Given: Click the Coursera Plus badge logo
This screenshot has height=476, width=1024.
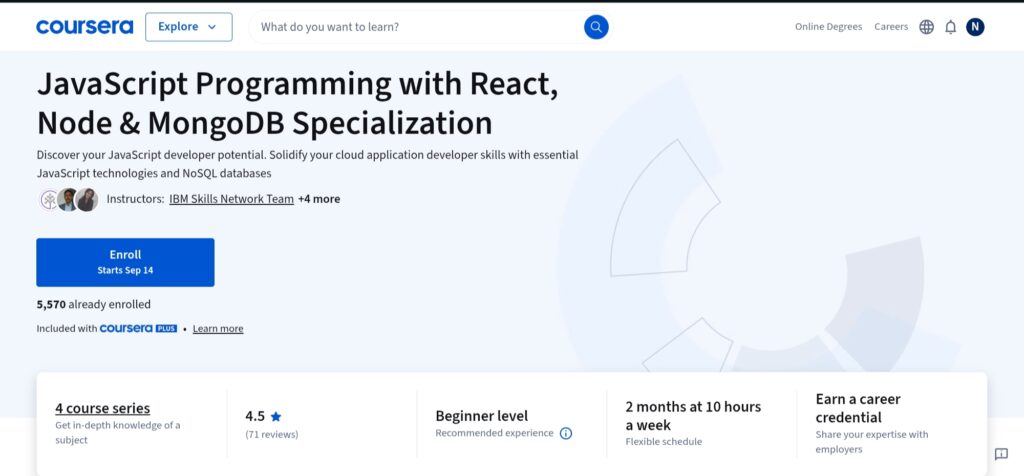Looking at the screenshot, I should point(138,328).
